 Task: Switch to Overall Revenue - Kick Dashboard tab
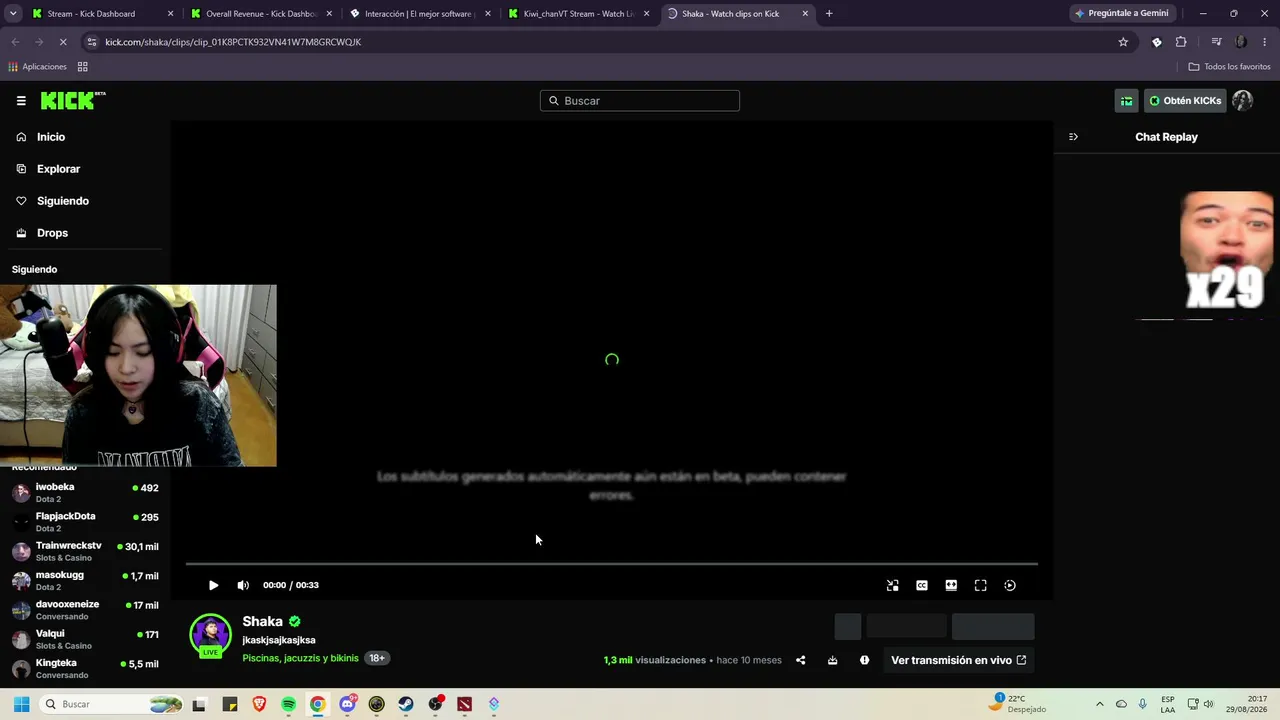(261, 14)
